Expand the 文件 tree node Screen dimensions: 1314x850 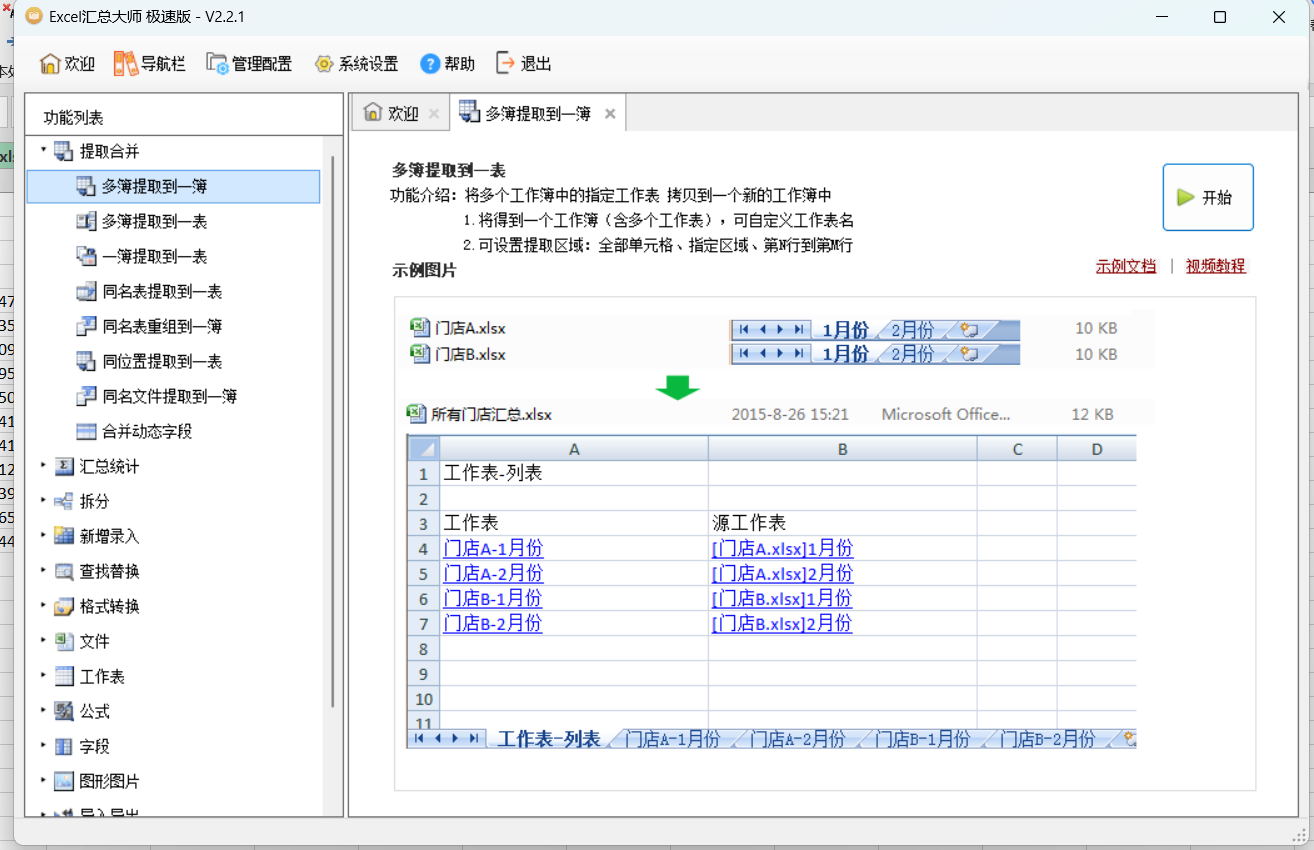[x=43, y=640]
